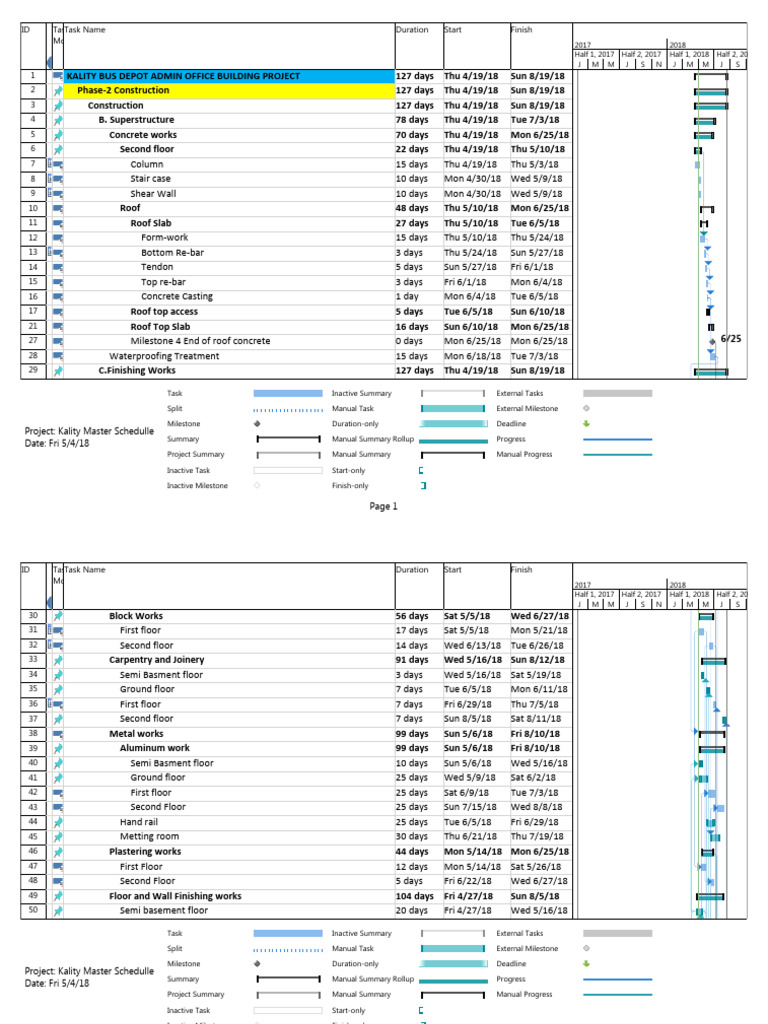Click task mode icon beside Tendon row

point(58,267)
